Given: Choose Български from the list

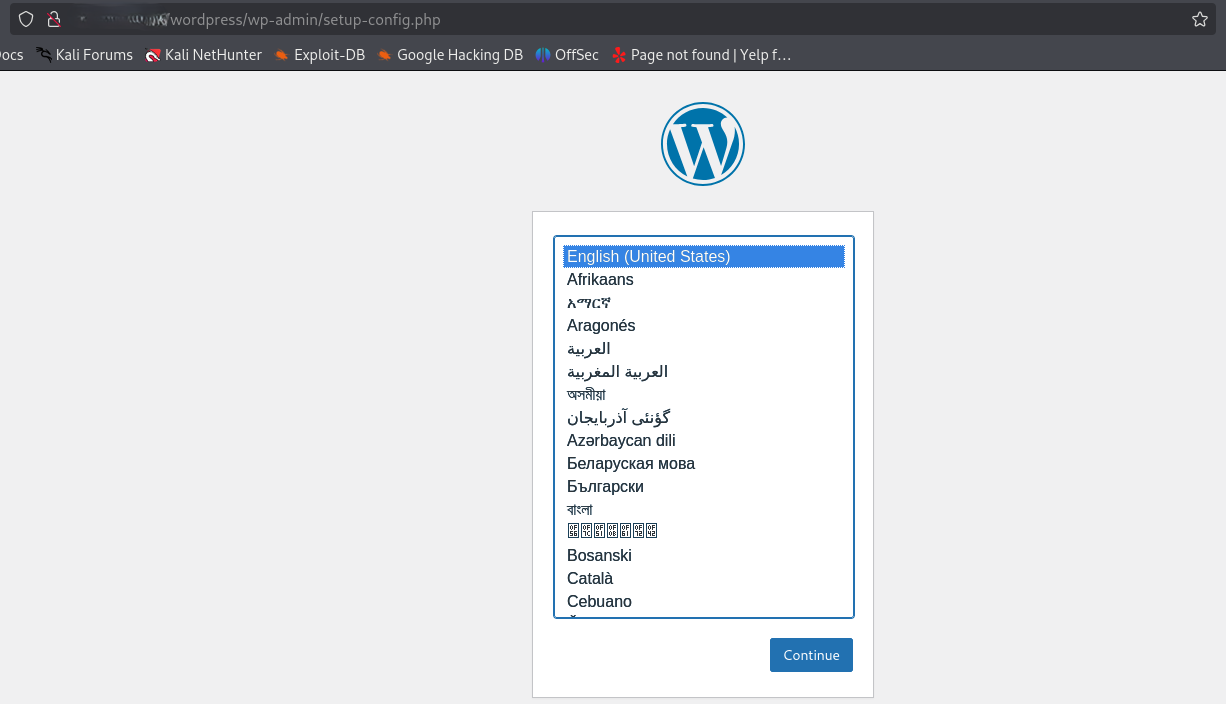Looking at the screenshot, I should pyautogui.click(x=605, y=487).
